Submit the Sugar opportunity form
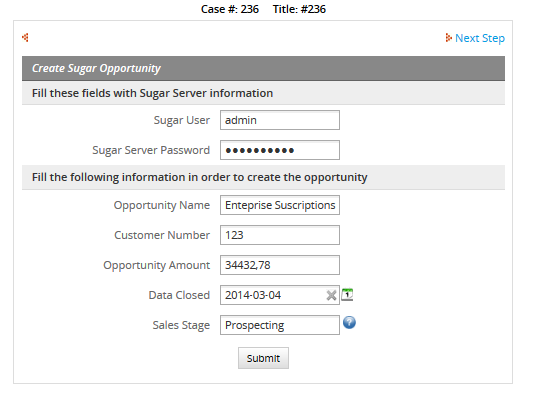This screenshot has width=540, height=398. (263, 358)
